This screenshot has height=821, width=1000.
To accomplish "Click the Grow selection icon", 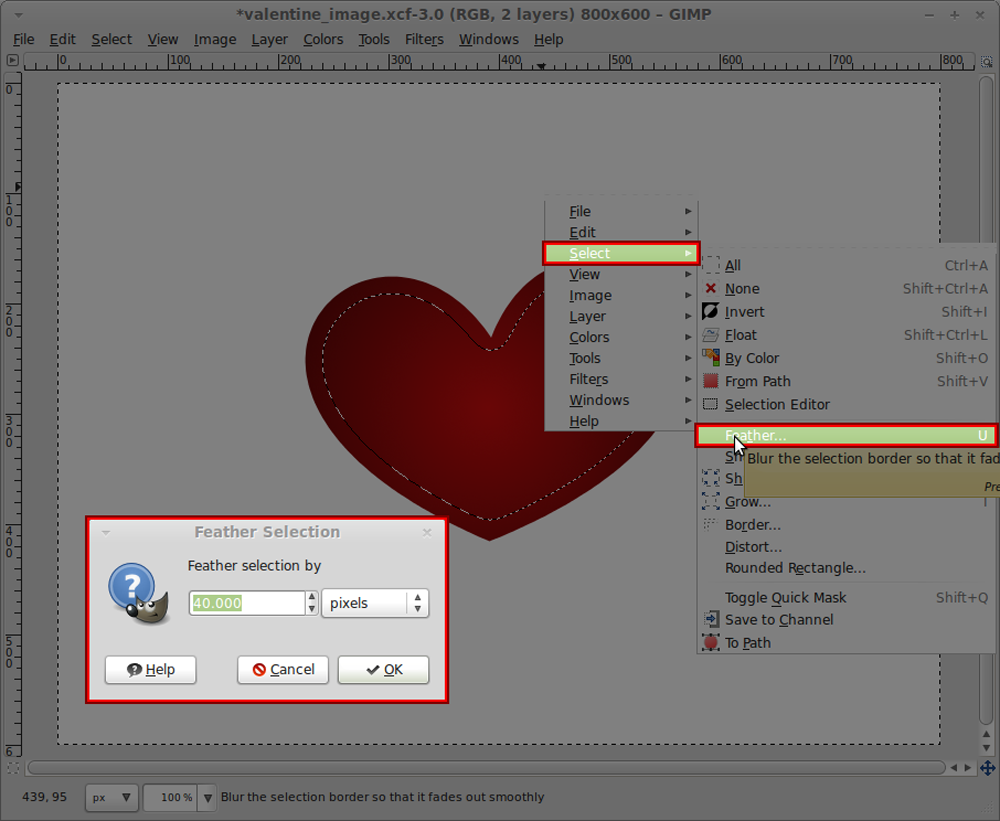I will [711, 501].
